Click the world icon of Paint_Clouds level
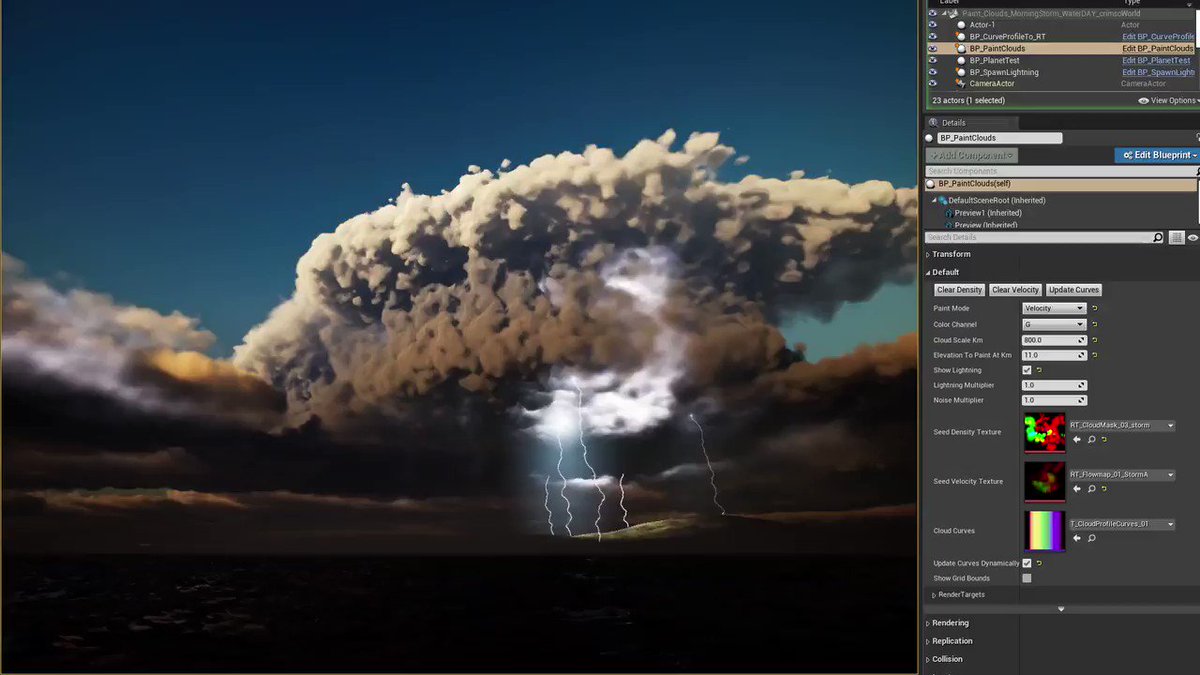Viewport: 1200px width, 675px height. 953,14
